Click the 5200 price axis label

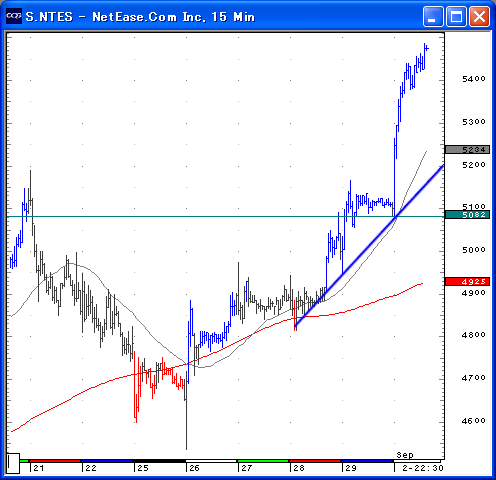tap(474, 165)
